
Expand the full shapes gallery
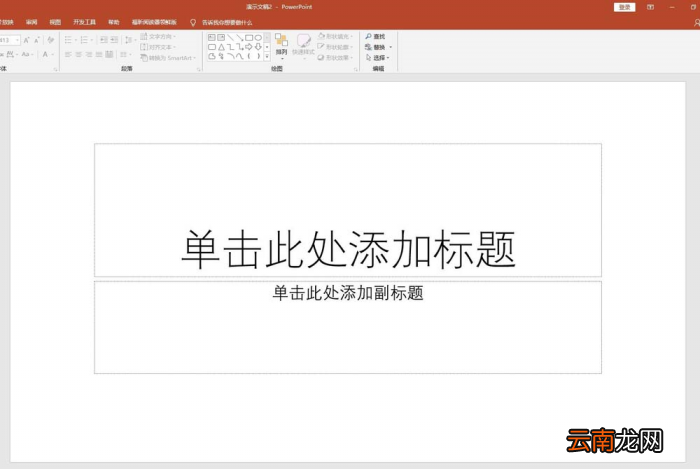[267, 57]
